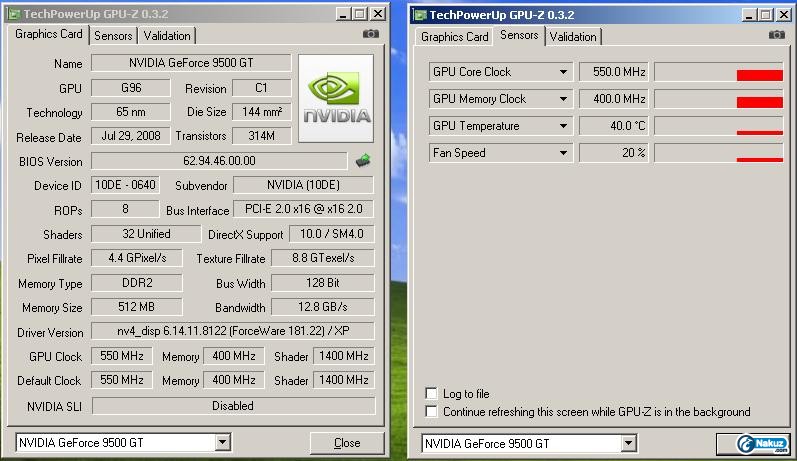Screen dimensions: 797x461
Task: Click the Bus Interface field PCI-E 2.0 x16
Action: tap(303, 209)
